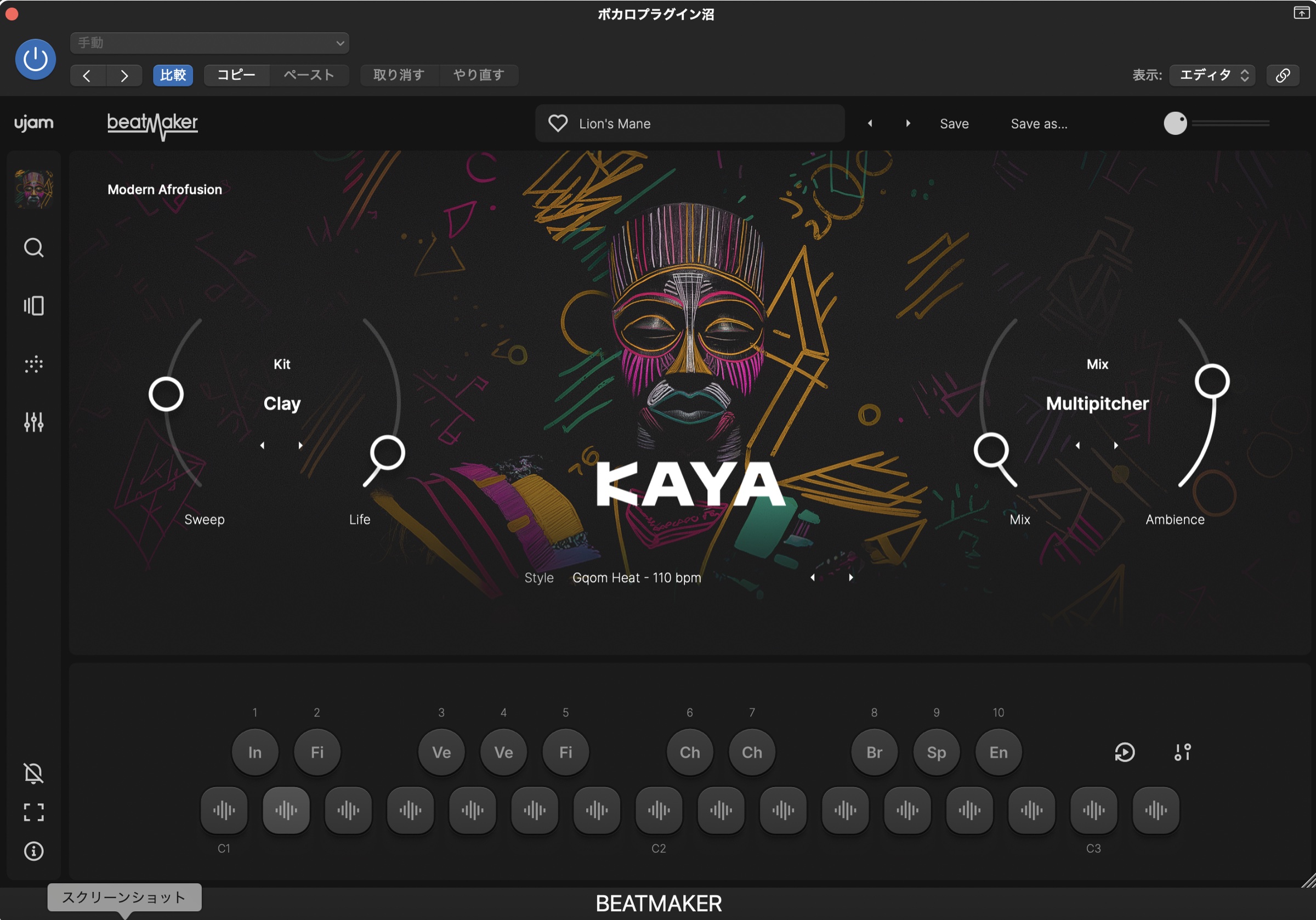Select next Style with right arrow
1316x920 pixels.
(x=851, y=577)
